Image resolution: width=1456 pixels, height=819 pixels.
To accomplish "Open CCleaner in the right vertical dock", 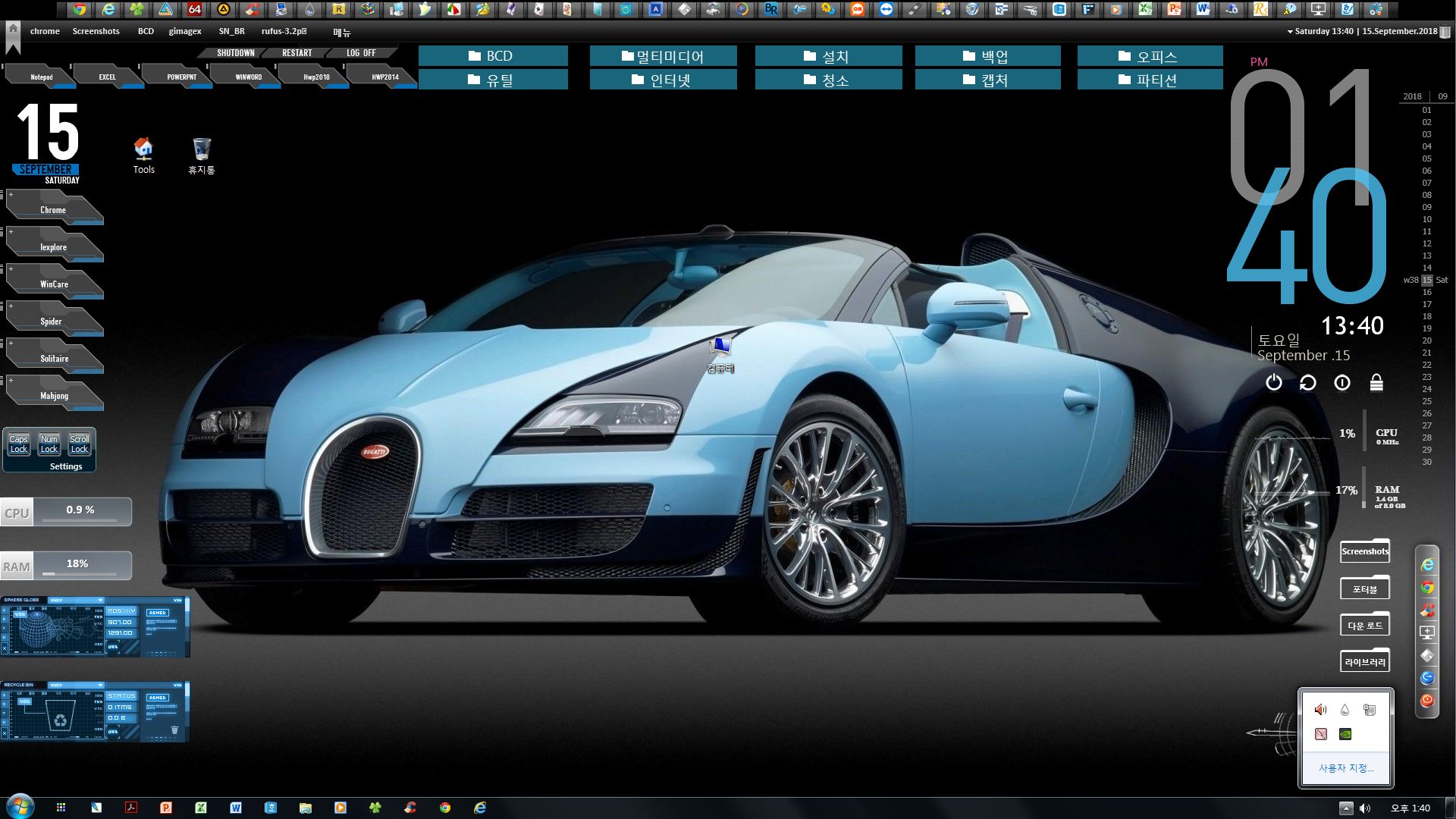I will [1427, 610].
